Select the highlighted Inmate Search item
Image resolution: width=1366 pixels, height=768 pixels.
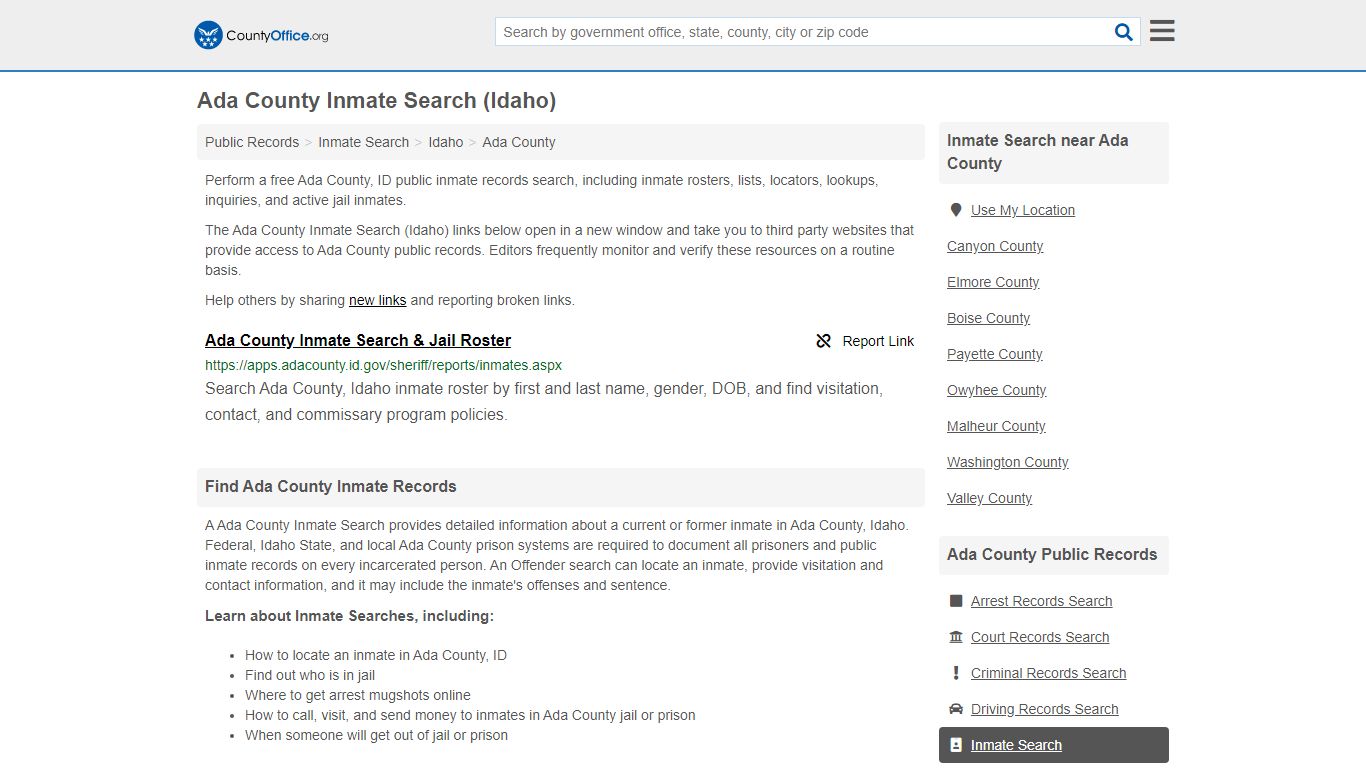click(1054, 745)
